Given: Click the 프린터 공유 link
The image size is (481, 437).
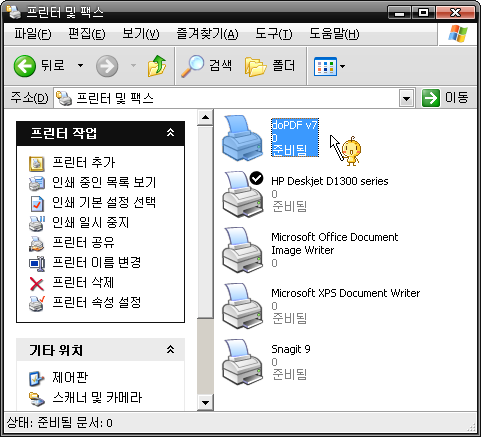Looking at the screenshot, I should click(83, 242).
